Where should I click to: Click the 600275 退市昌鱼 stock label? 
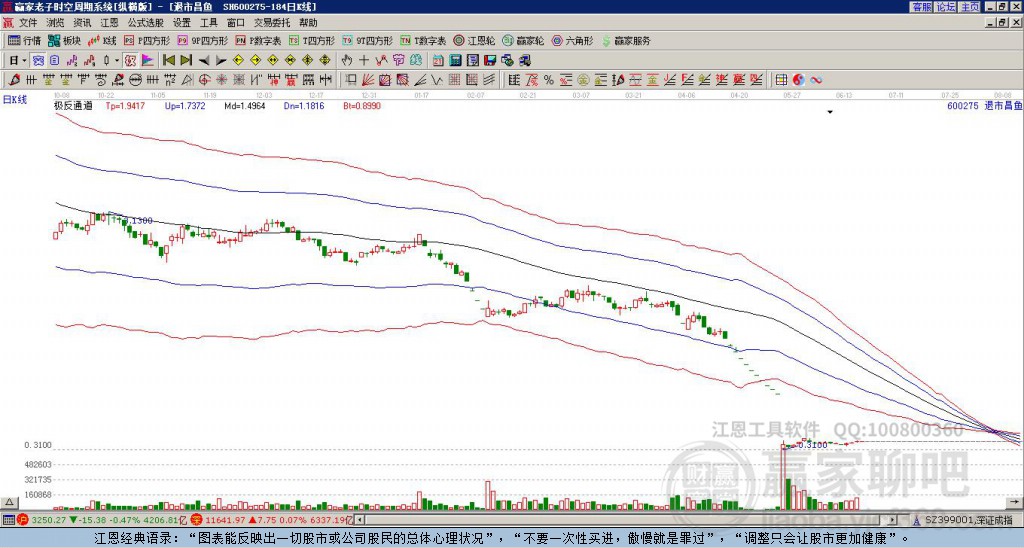(x=984, y=105)
